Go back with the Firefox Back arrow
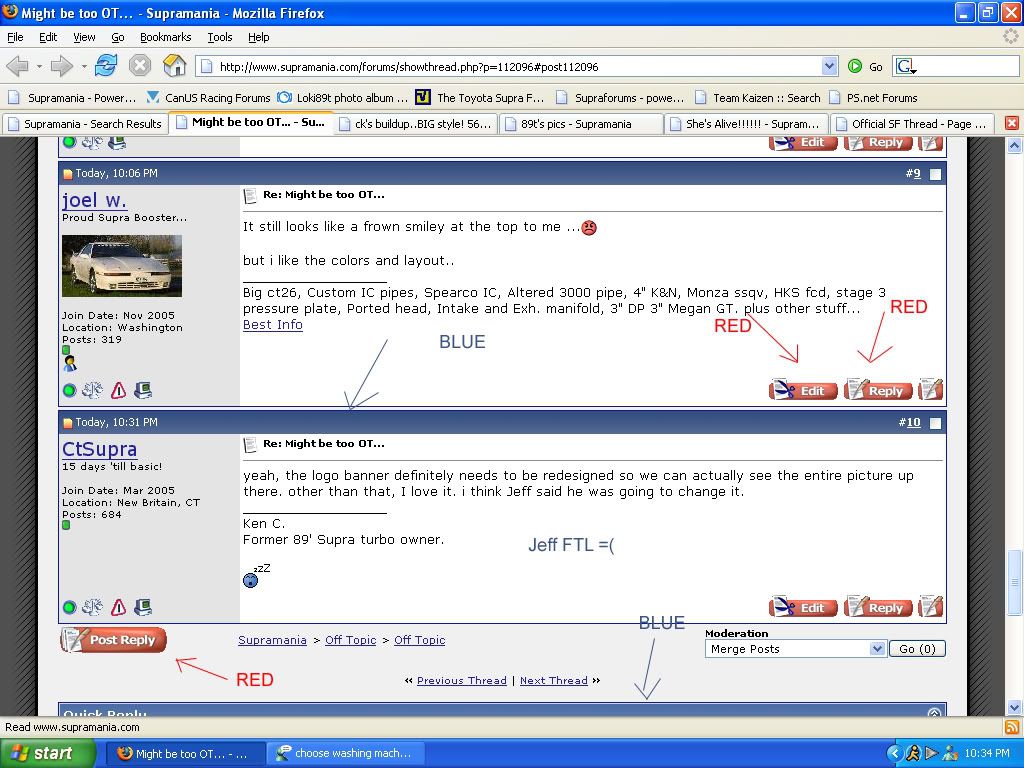The height and width of the screenshot is (768, 1024). [17, 66]
